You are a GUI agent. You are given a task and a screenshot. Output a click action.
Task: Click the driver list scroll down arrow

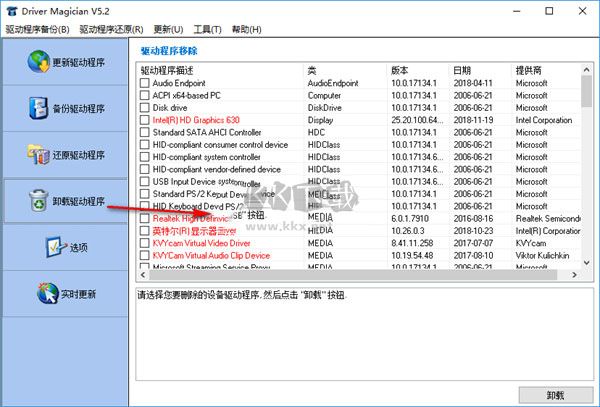(587, 263)
